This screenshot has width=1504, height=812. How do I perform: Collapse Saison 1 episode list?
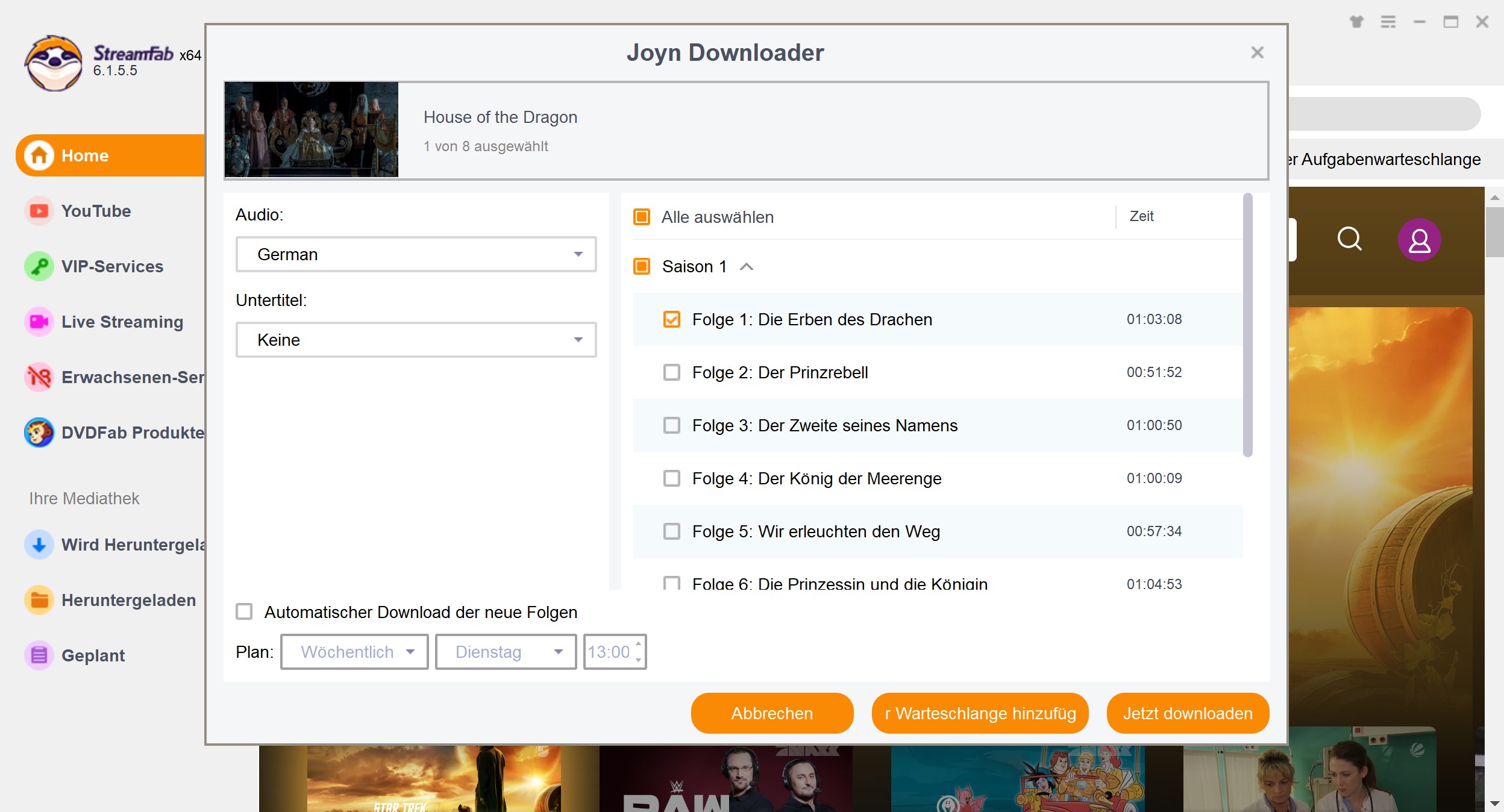click(x=748, y=266)
